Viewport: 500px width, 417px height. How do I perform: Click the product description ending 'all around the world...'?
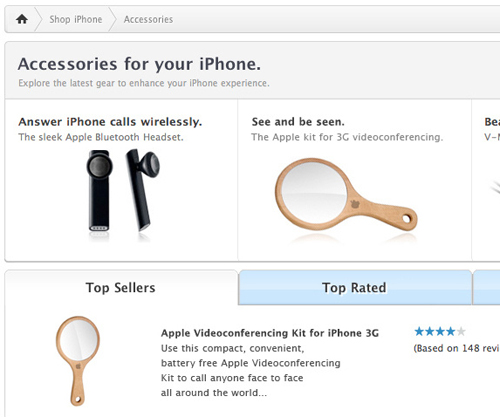tap(251, 371)
